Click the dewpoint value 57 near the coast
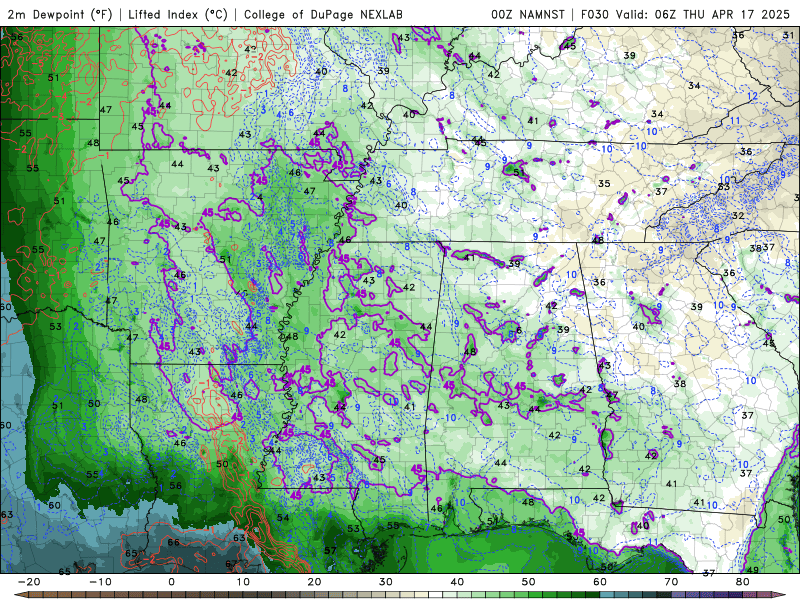The width and height of the screenshot is (800, 600). (331, 550)
